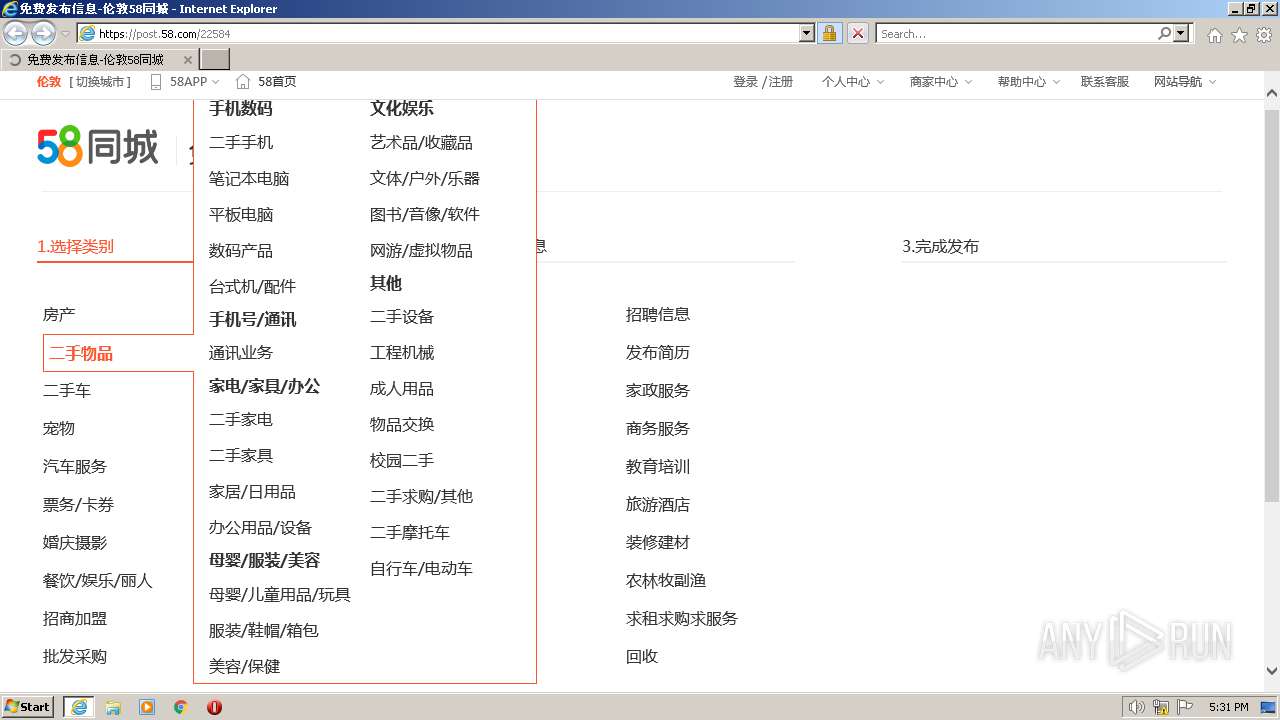1280x720 pixels.
Task: Open the 联系客服 link
Action: (1105, 82)
